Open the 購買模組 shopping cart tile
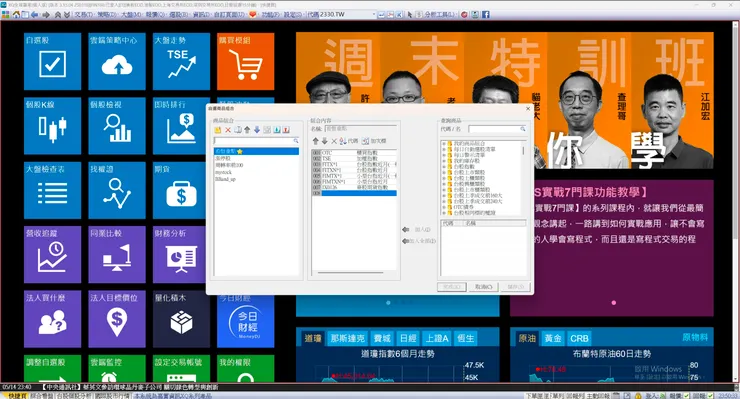This screenshot has height=399, width=740. 245,61
